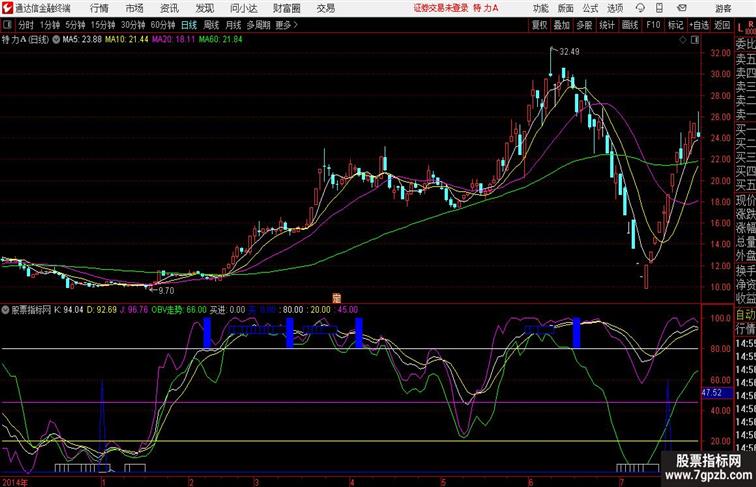Select the 日线 daily tab

coord(189,25)
